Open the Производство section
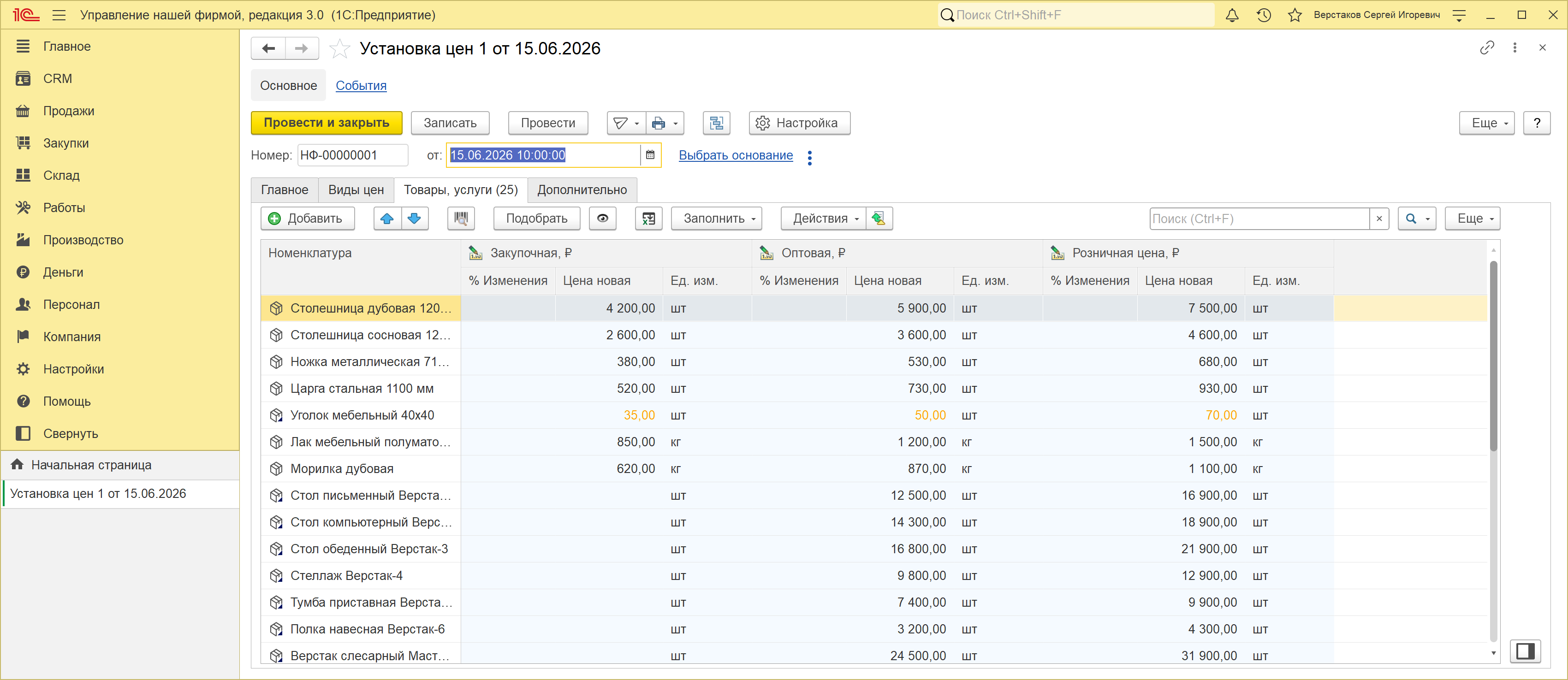The width and height of the screenshot is (1568, 680). [x=120, y=240]
